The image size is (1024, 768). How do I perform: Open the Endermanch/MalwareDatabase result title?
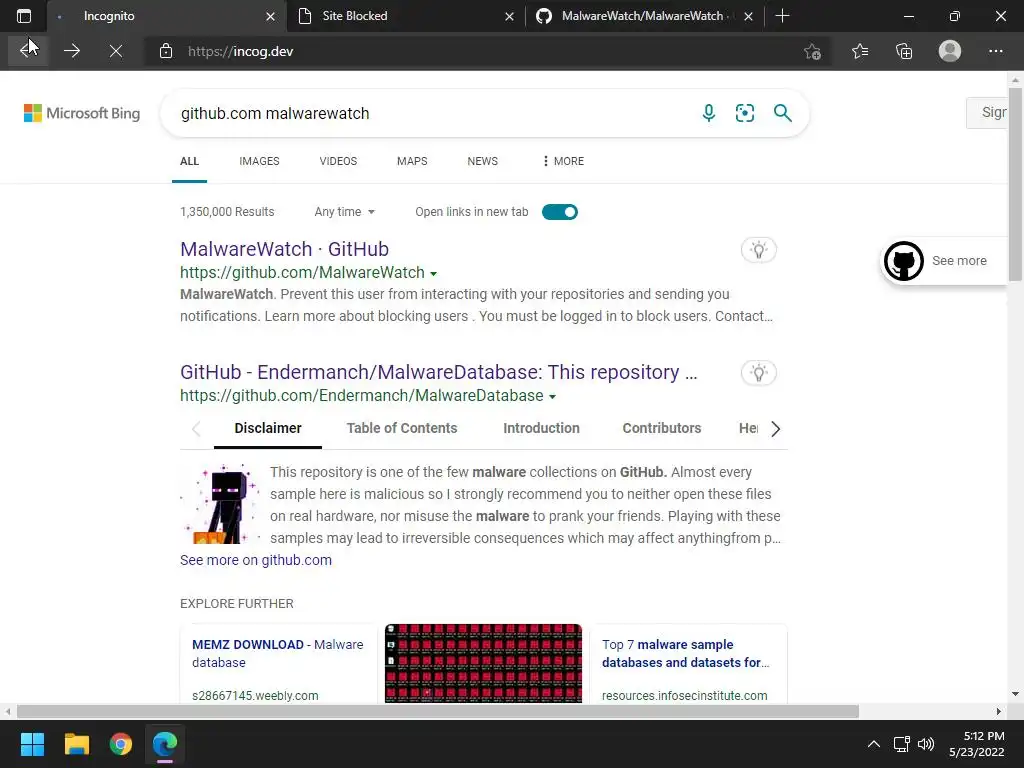[x=439, y=372]
